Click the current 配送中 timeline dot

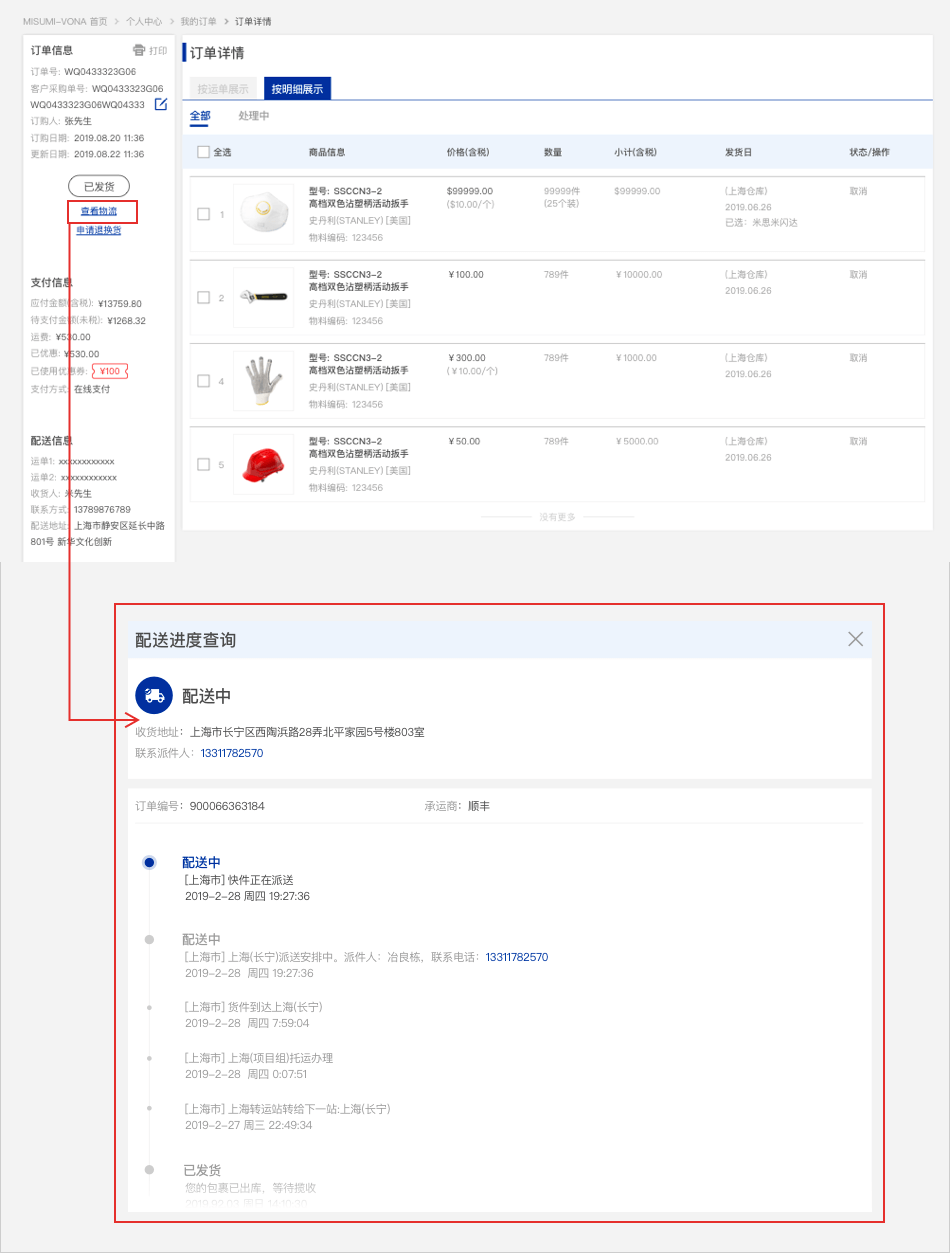[149, 862]
